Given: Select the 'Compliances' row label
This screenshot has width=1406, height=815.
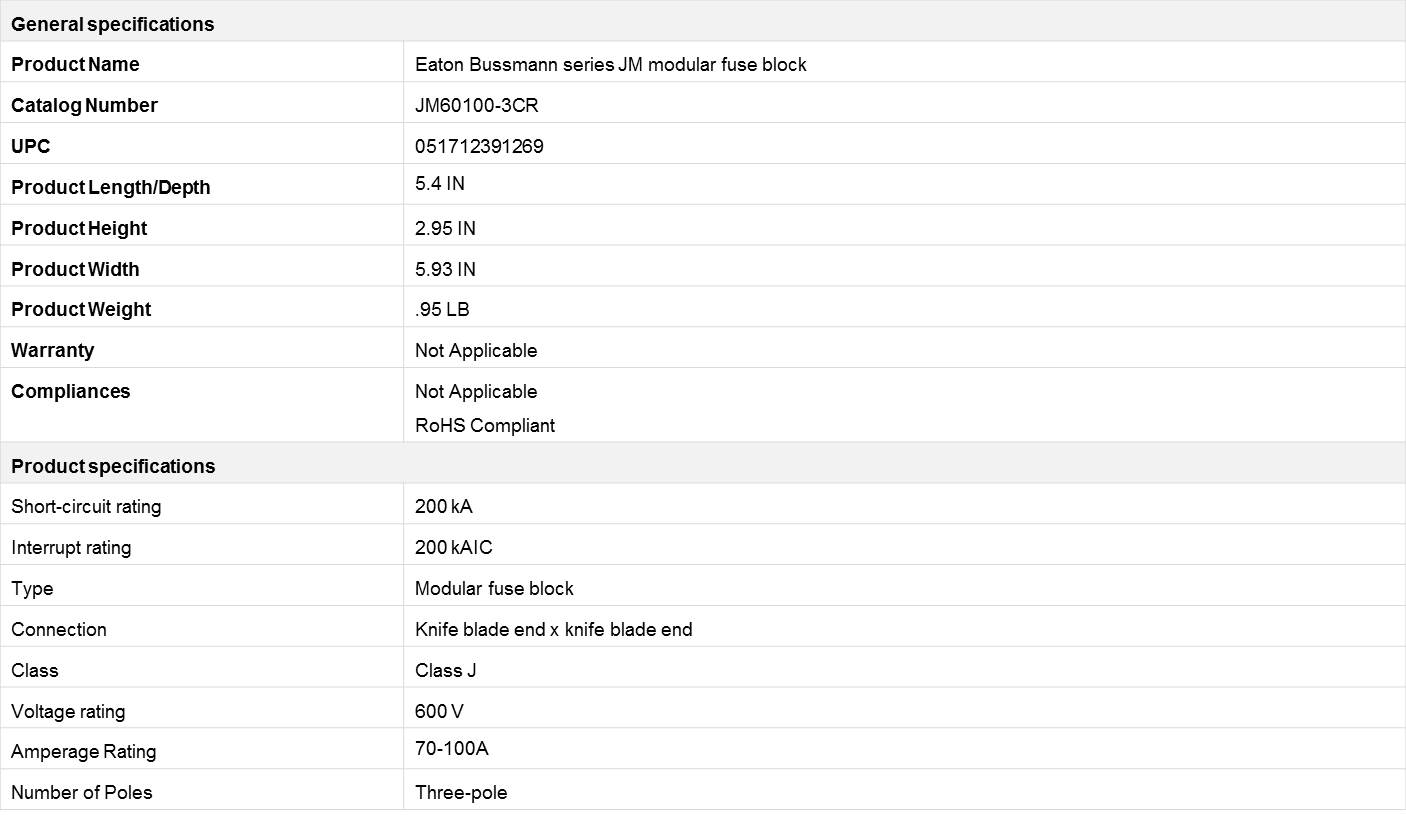Looking at the screenshot, I should click(x=70, y=392).
